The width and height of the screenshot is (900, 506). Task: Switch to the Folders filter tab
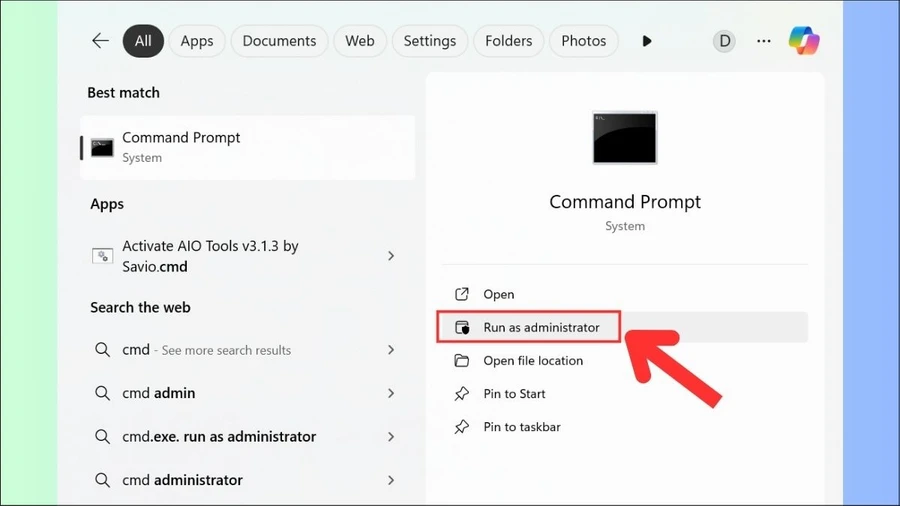(x=509, y=41)
